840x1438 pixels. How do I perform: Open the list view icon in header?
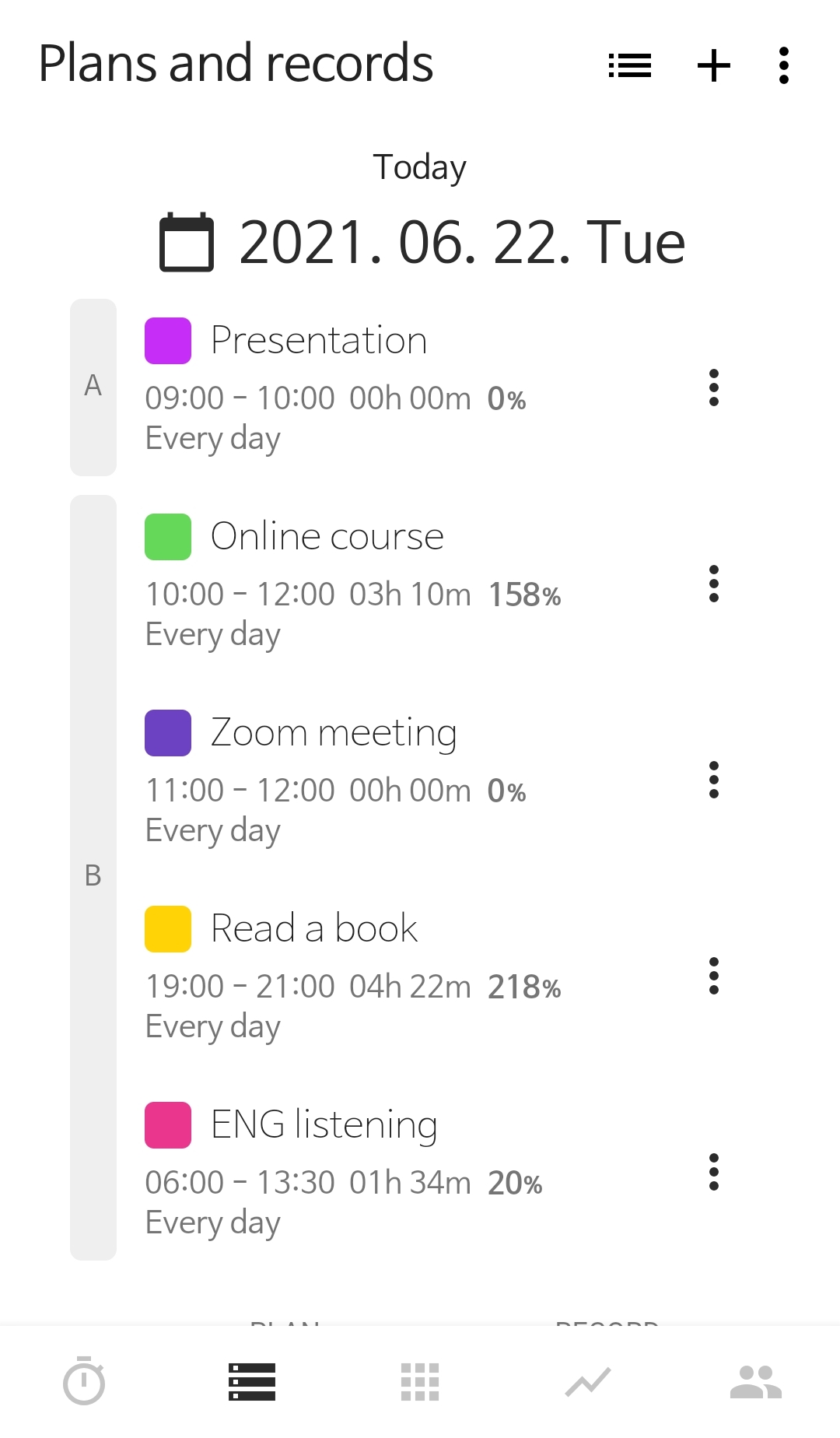point(629,65)
